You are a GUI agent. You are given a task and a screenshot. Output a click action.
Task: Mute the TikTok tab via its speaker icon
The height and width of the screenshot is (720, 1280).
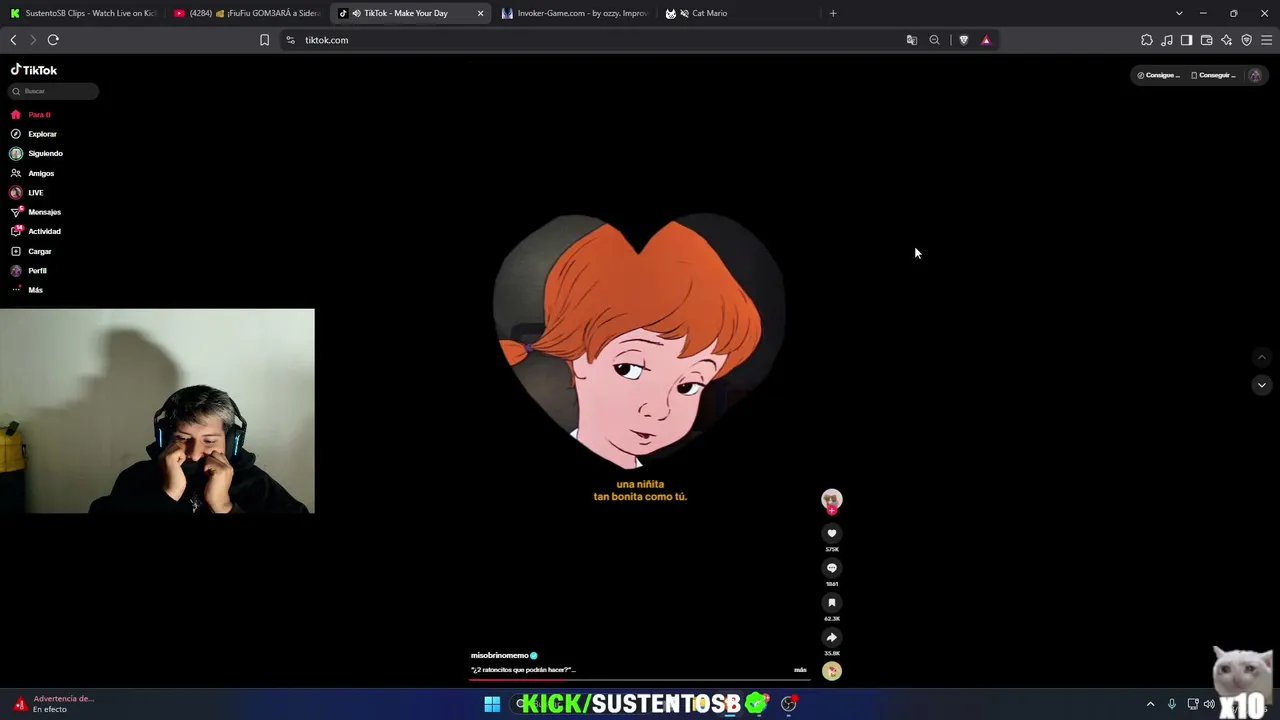pyautogui.click(x=356, y=13)
